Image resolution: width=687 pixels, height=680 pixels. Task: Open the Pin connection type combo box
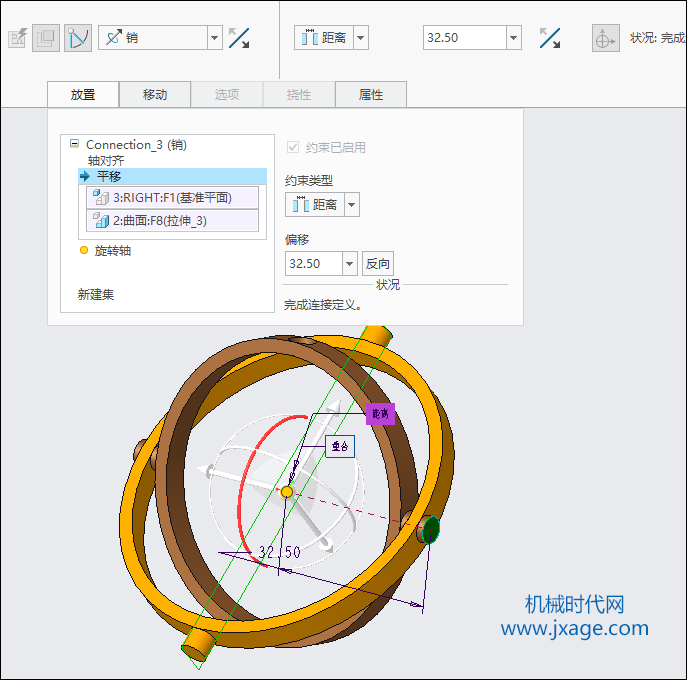tap(160, 38)
